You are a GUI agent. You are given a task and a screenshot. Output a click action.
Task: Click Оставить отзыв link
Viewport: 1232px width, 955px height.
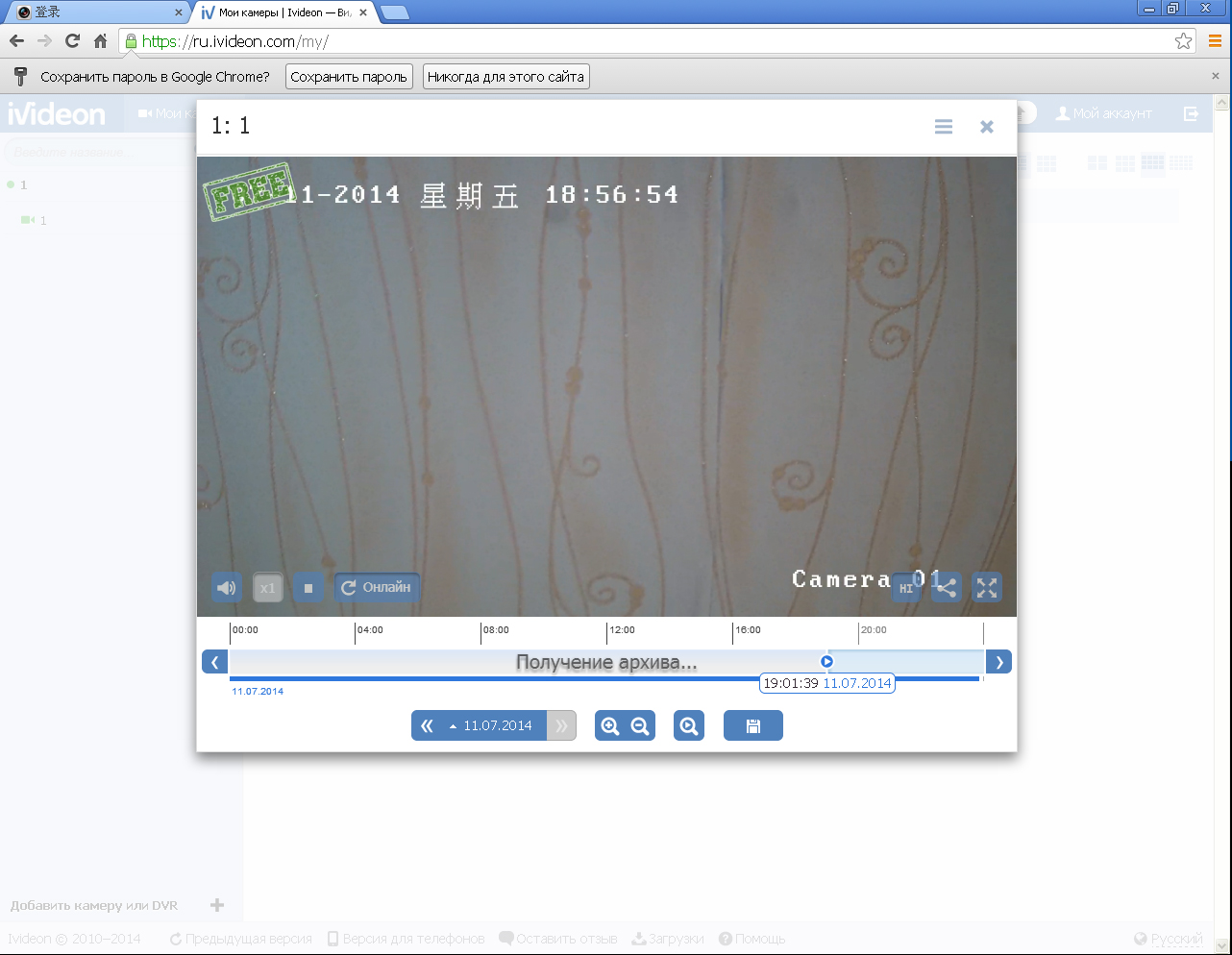pos(557,939)
